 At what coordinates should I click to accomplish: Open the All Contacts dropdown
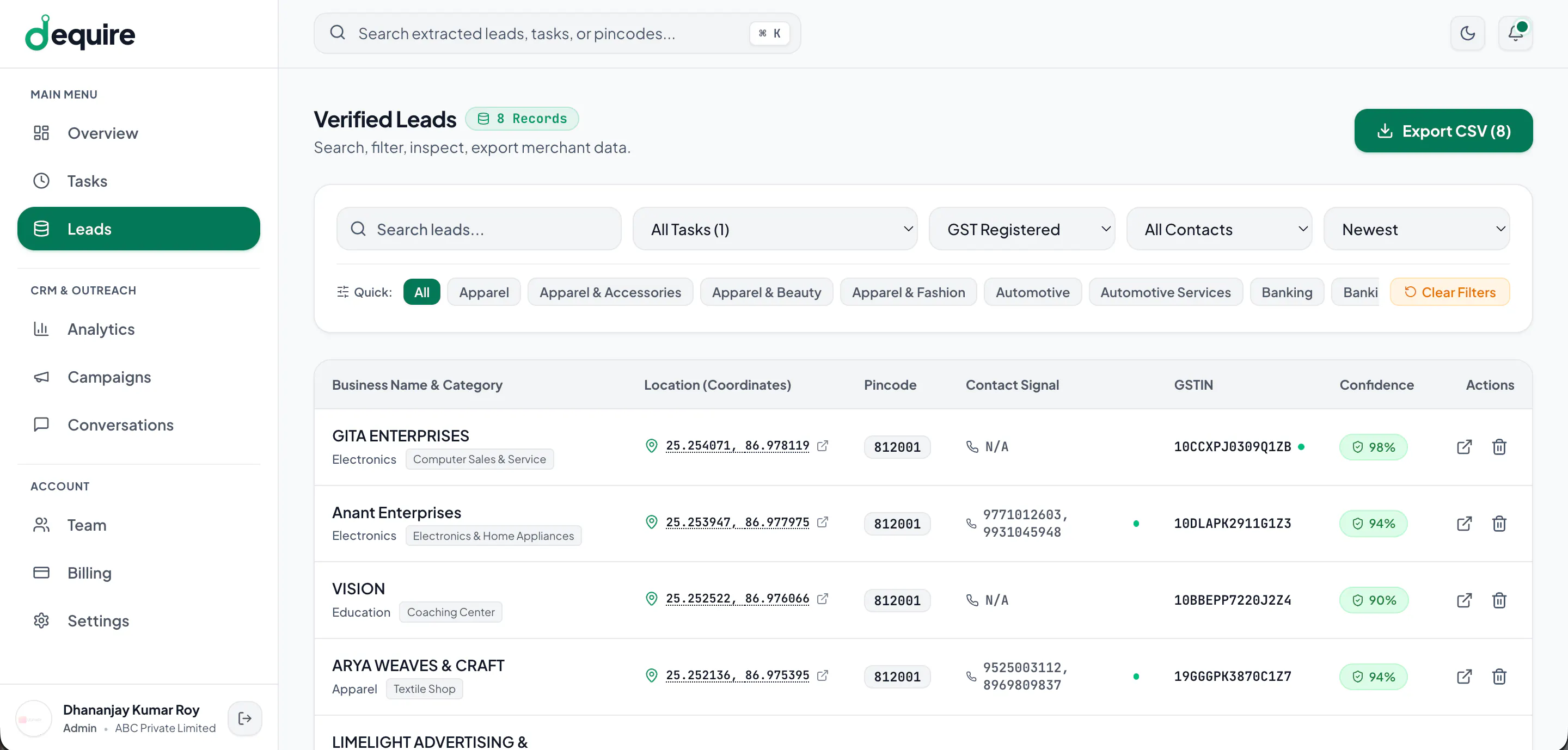point(1219,229)
